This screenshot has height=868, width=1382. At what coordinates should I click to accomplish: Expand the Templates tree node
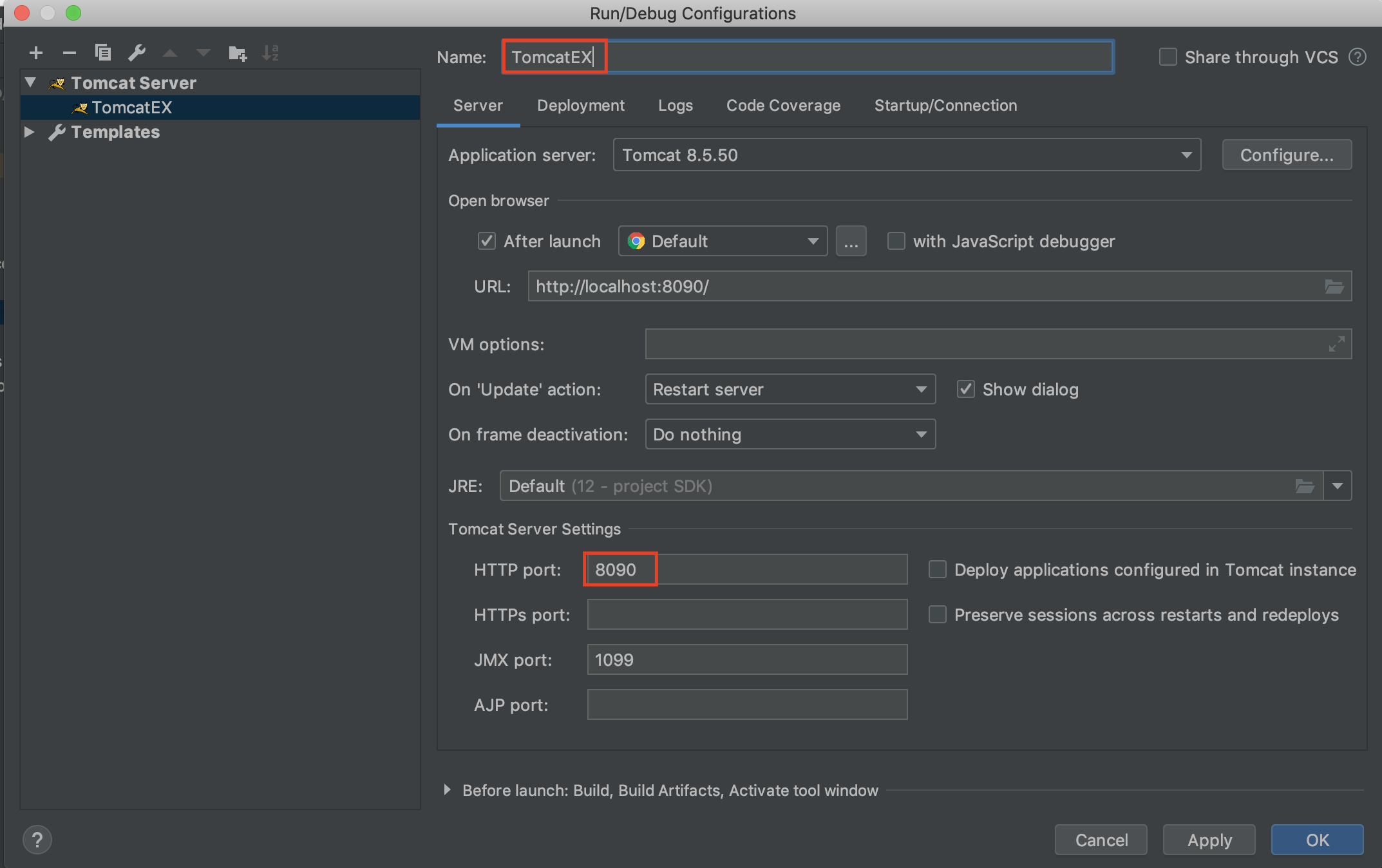click(x=30, y=132)
